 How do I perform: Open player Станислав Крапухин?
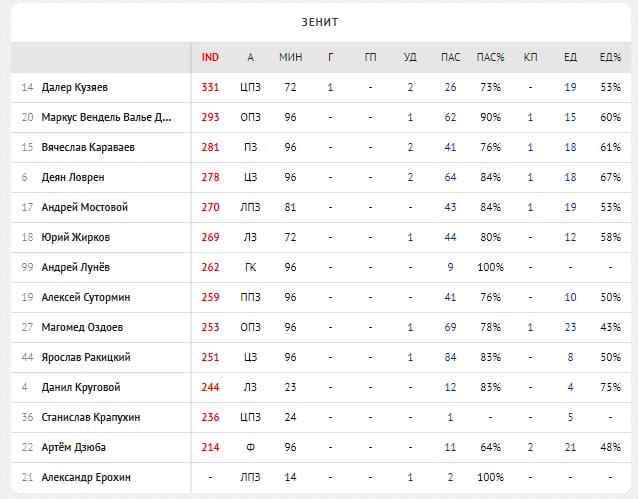tap(91, 418)
